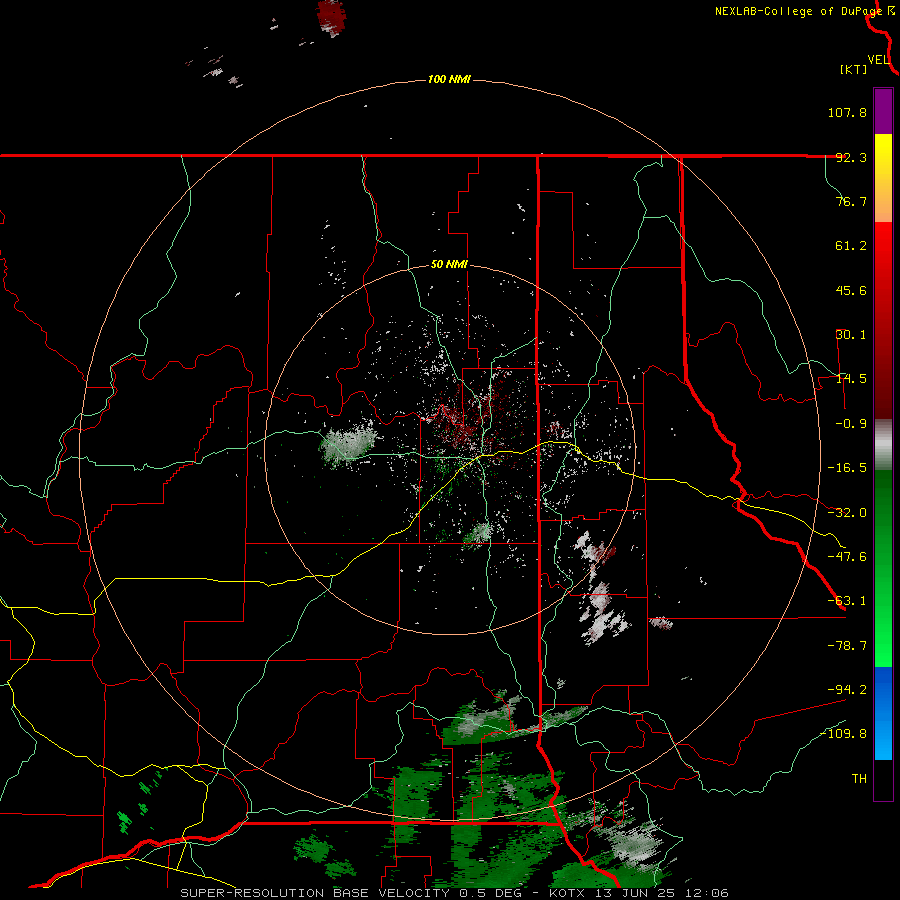Select the -16.5 velocity scale value
The height and width of the screenshot is (900, 900).
tap(847, 468)
